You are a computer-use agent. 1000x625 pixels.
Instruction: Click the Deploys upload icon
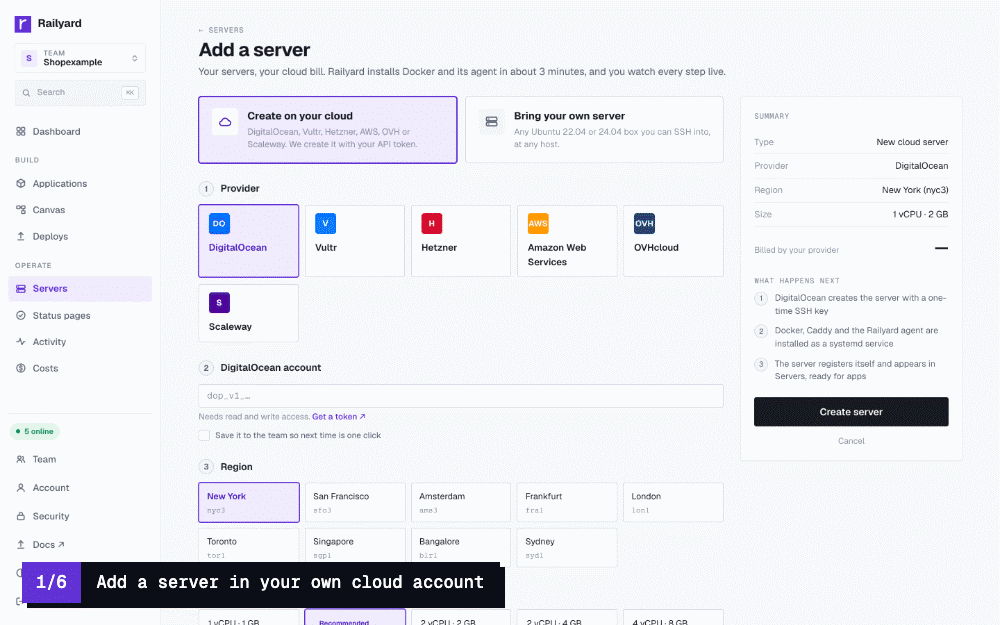[x=21, y=237]
